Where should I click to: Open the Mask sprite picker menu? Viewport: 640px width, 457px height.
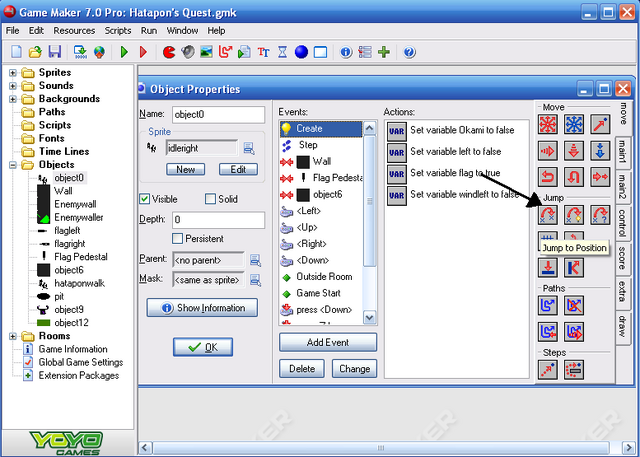(x=256, y=280)
